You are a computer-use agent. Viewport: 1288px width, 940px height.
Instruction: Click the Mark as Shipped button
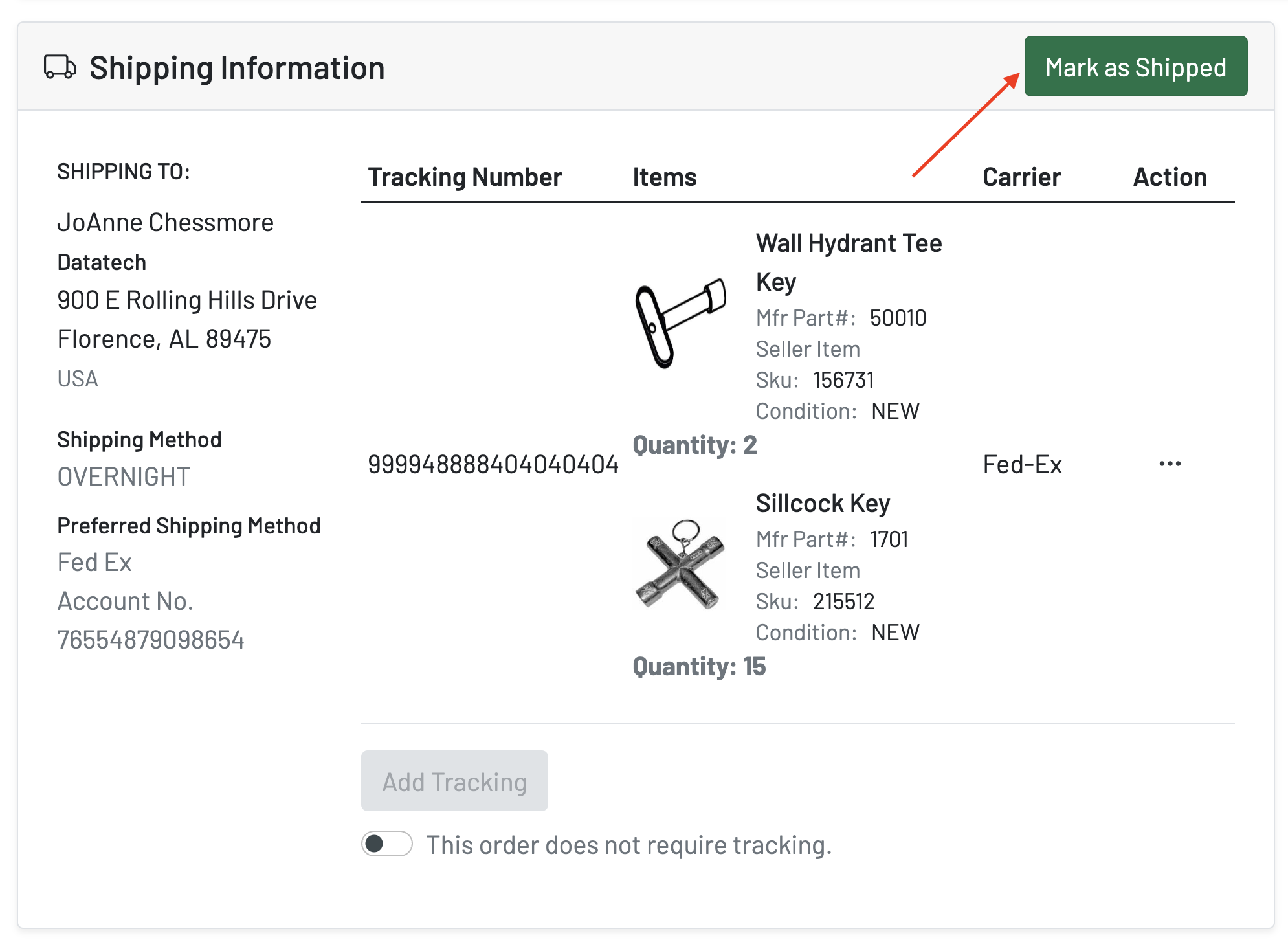[x=1135, y=67]
